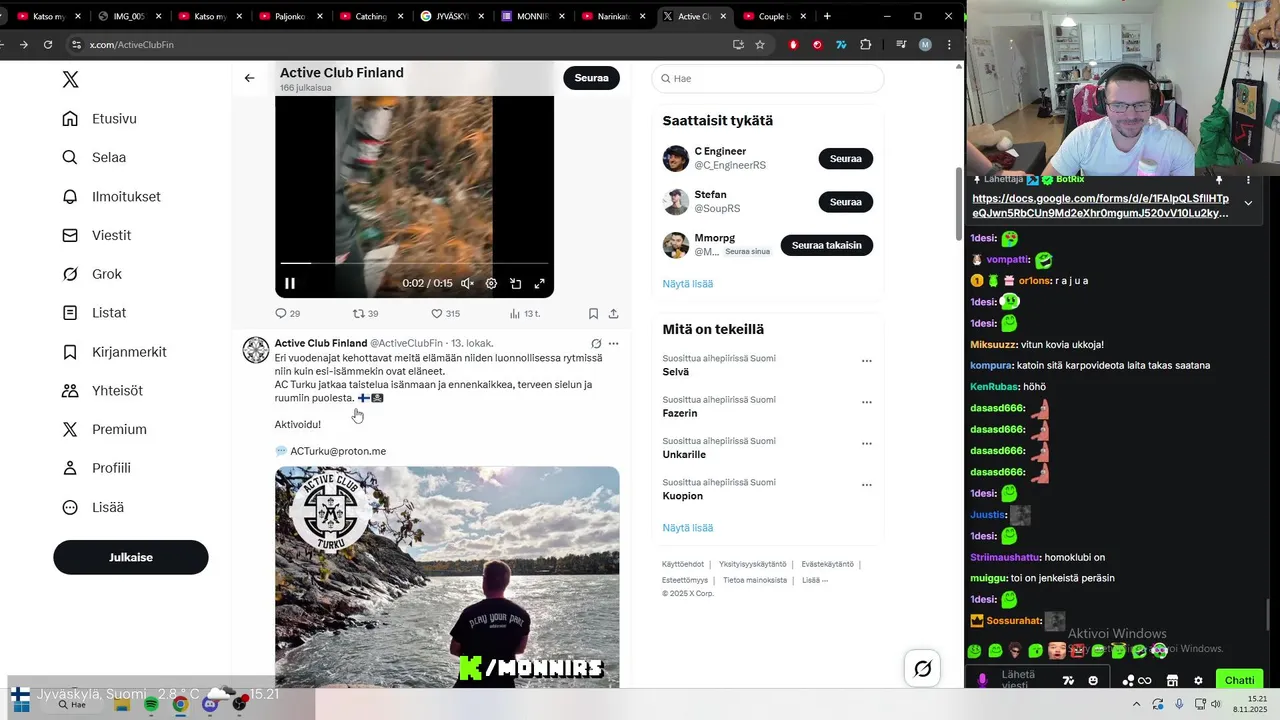Image resolution: width=1280 pixels, height=720 pixels.
Task: Go back with the arrow beside Active Club Finland
Action: [x=249, y=78]
